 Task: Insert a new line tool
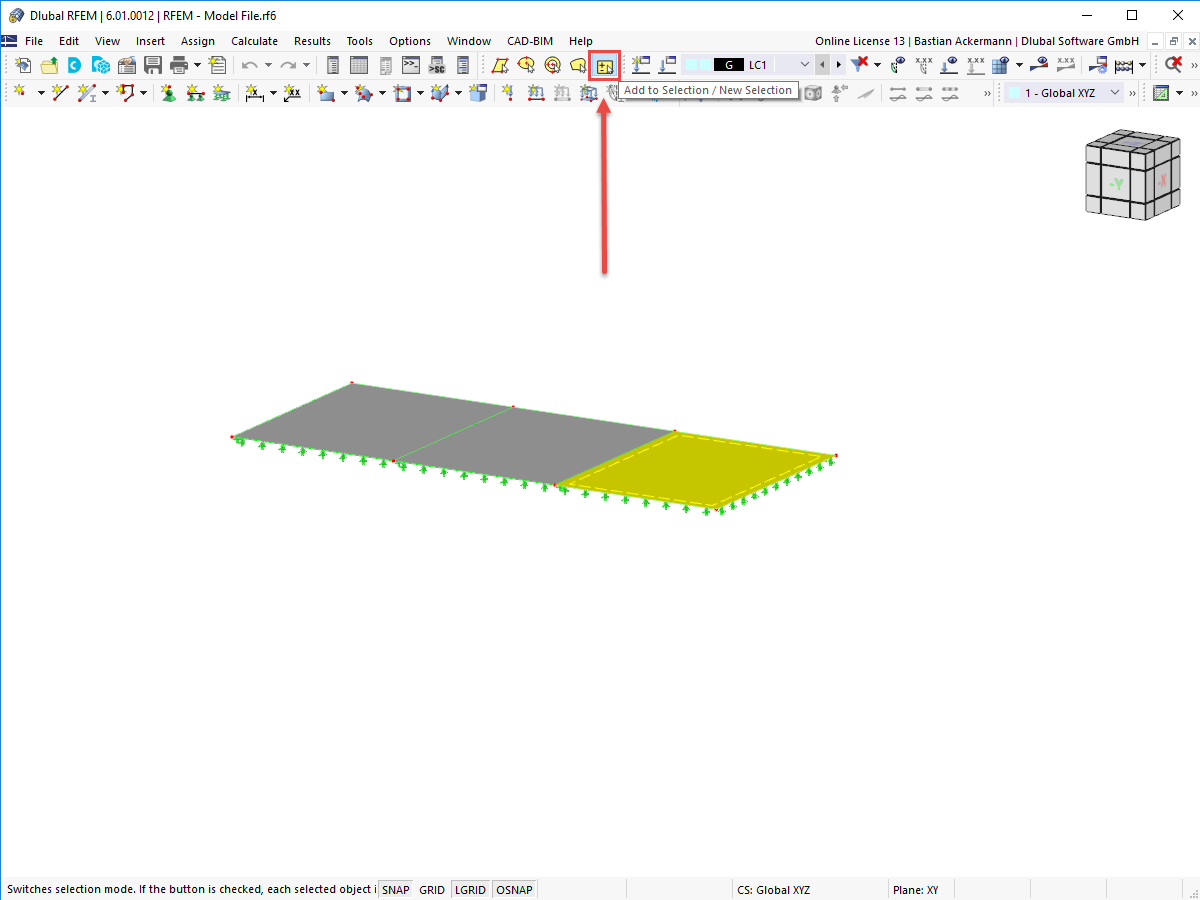[x=60, y=93]
